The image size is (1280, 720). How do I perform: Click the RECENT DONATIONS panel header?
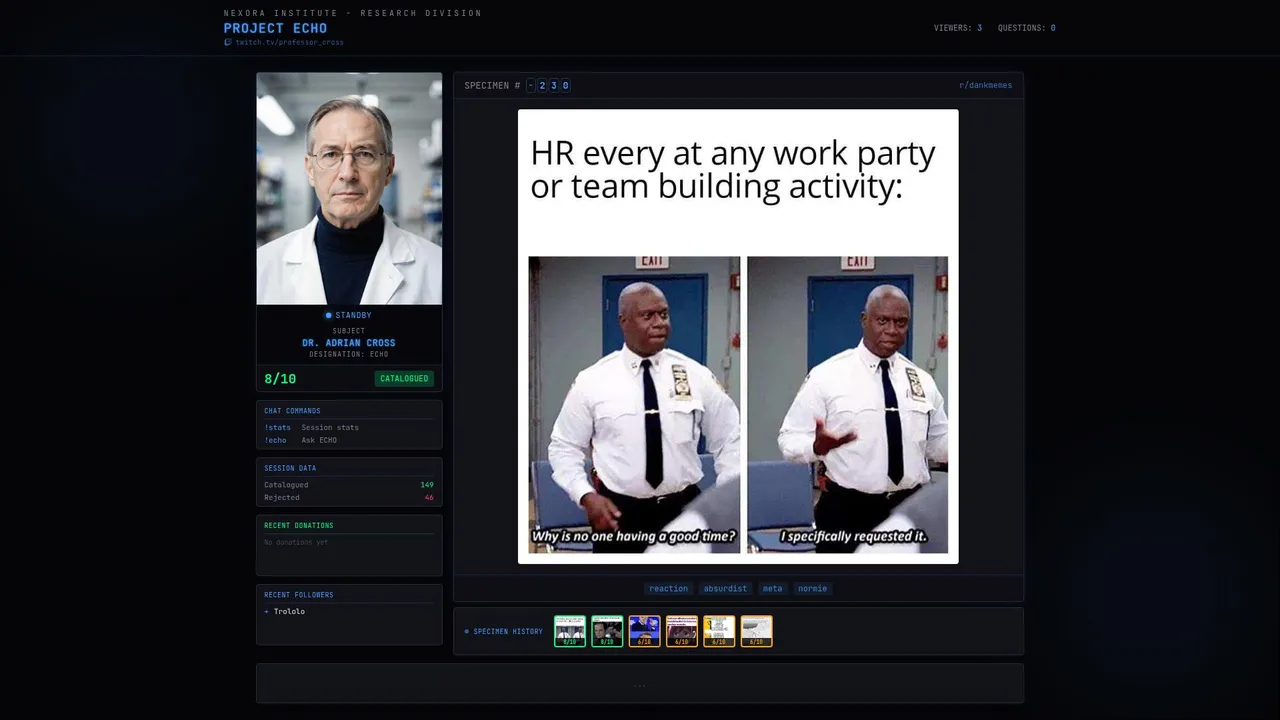click(x=299, y=525)
